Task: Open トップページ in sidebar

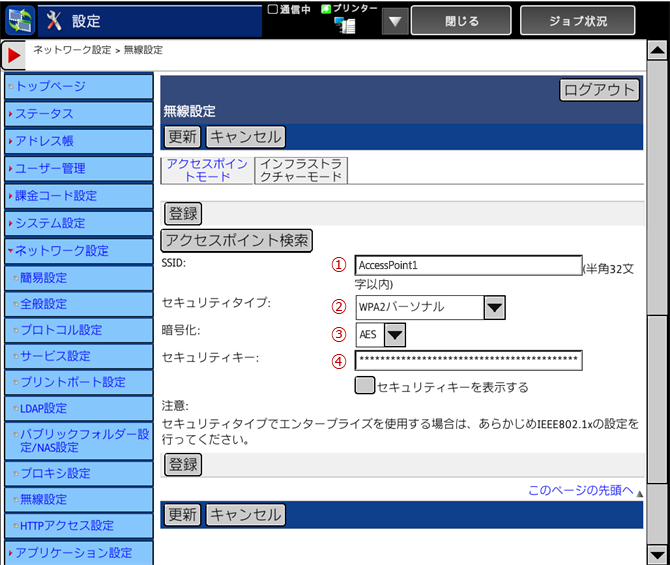Action: pyautogui.click(x=79, y=86)
